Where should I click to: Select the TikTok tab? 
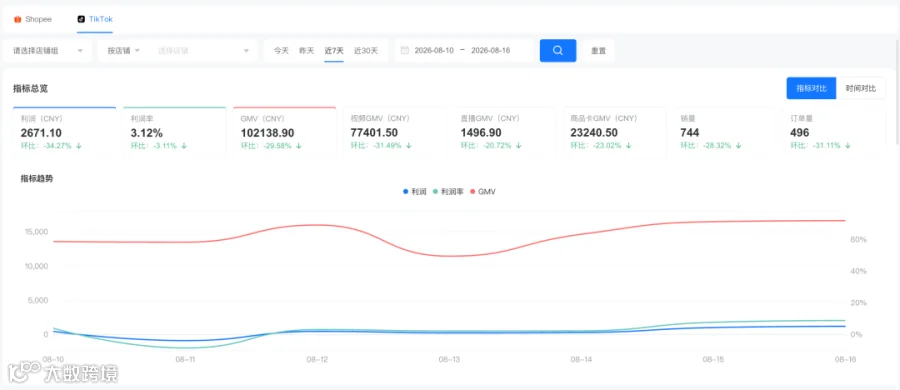pyautogui.click(x=95, y=19)
